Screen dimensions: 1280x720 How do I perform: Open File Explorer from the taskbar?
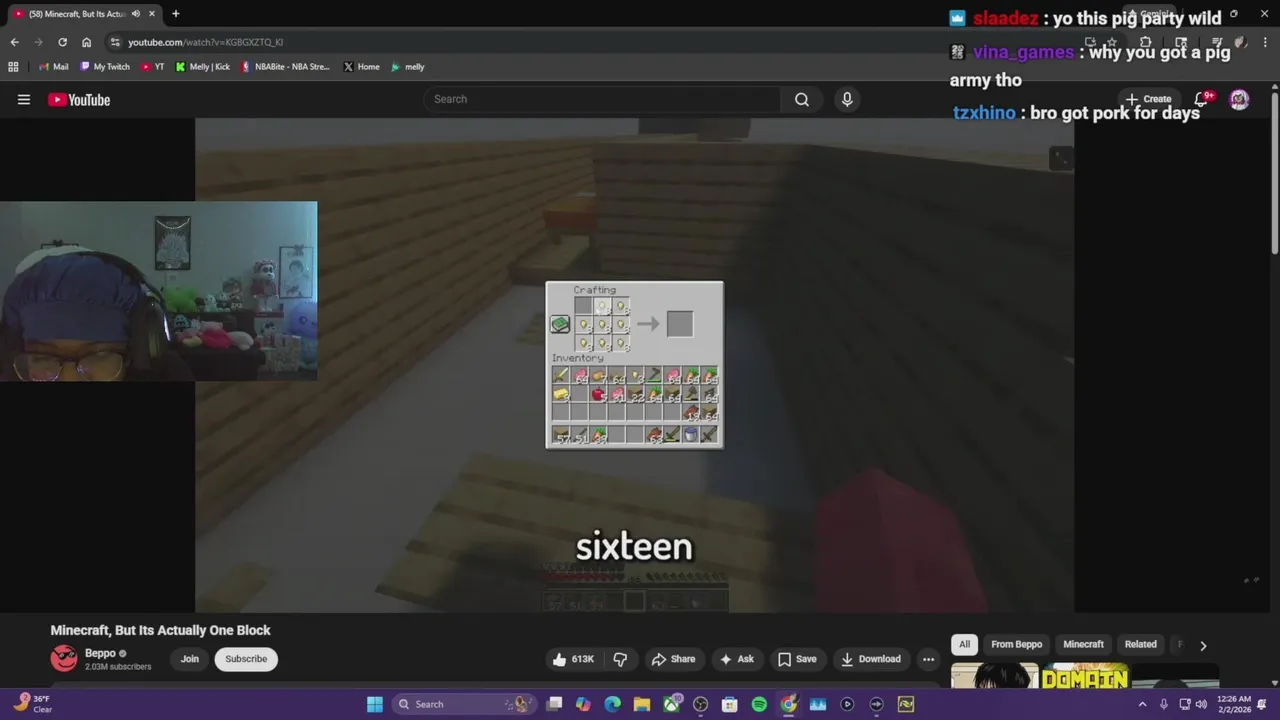(641, 704)
